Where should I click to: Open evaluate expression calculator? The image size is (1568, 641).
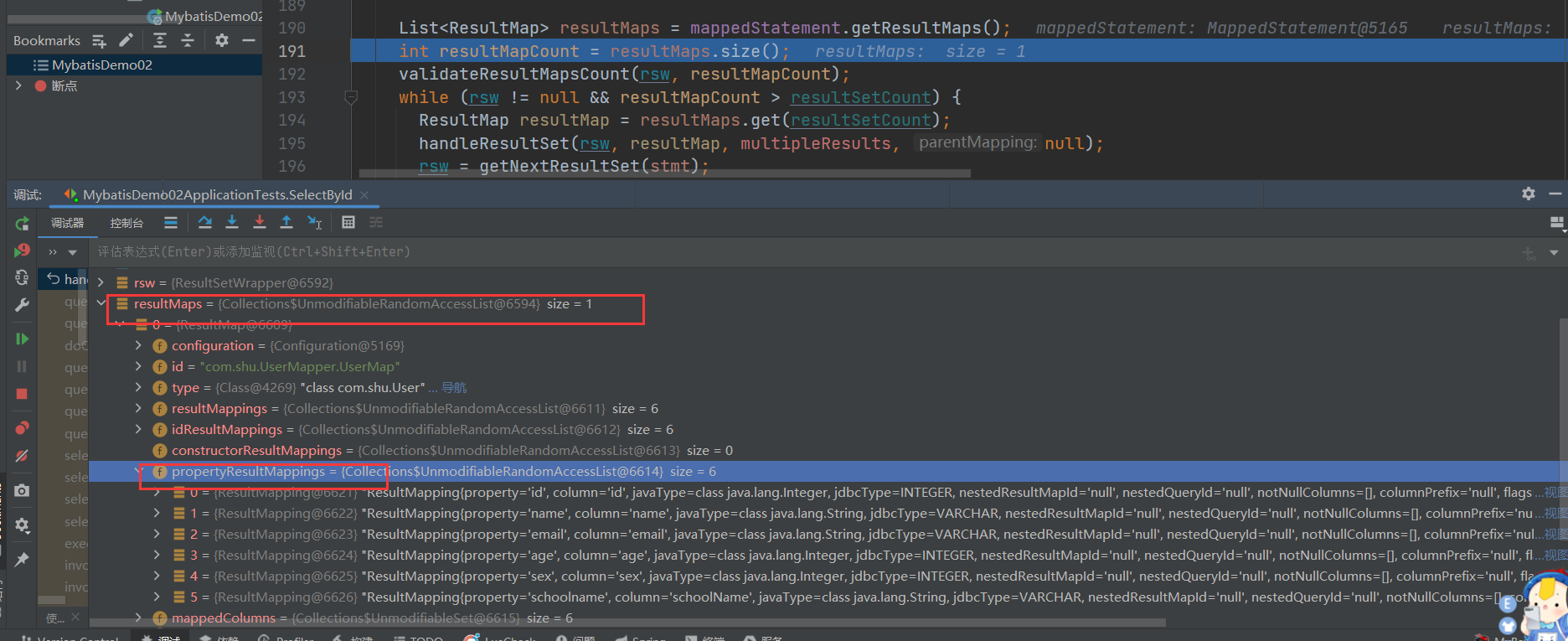[348, 222]
